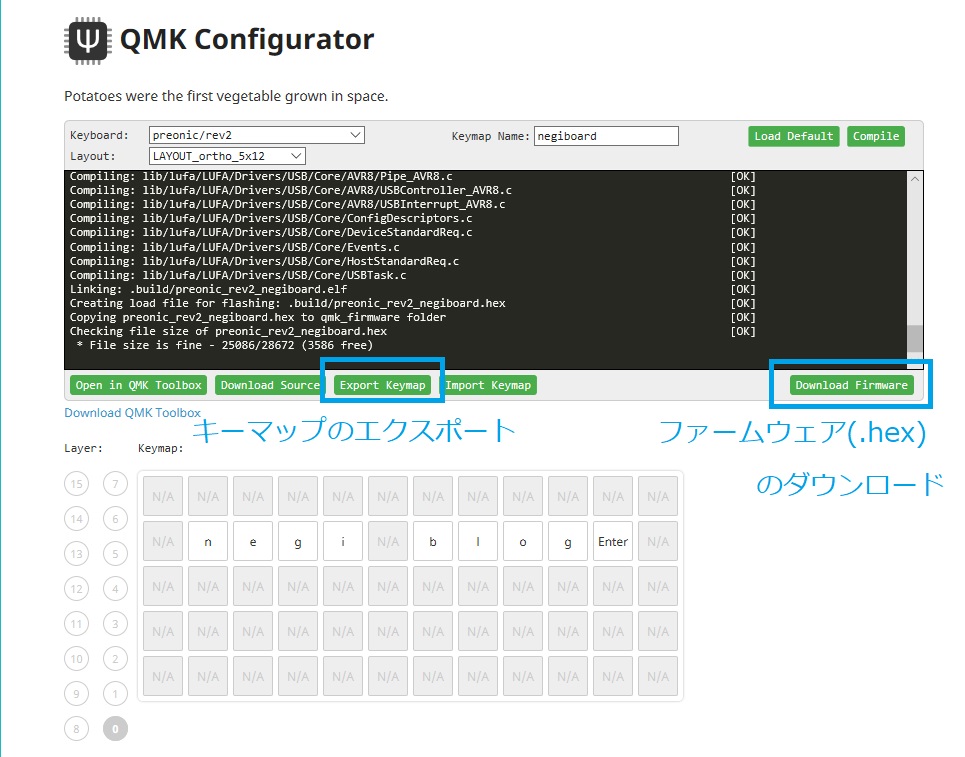Select layer 13
This screenshot has width=965, height=757.
(76, 554)
